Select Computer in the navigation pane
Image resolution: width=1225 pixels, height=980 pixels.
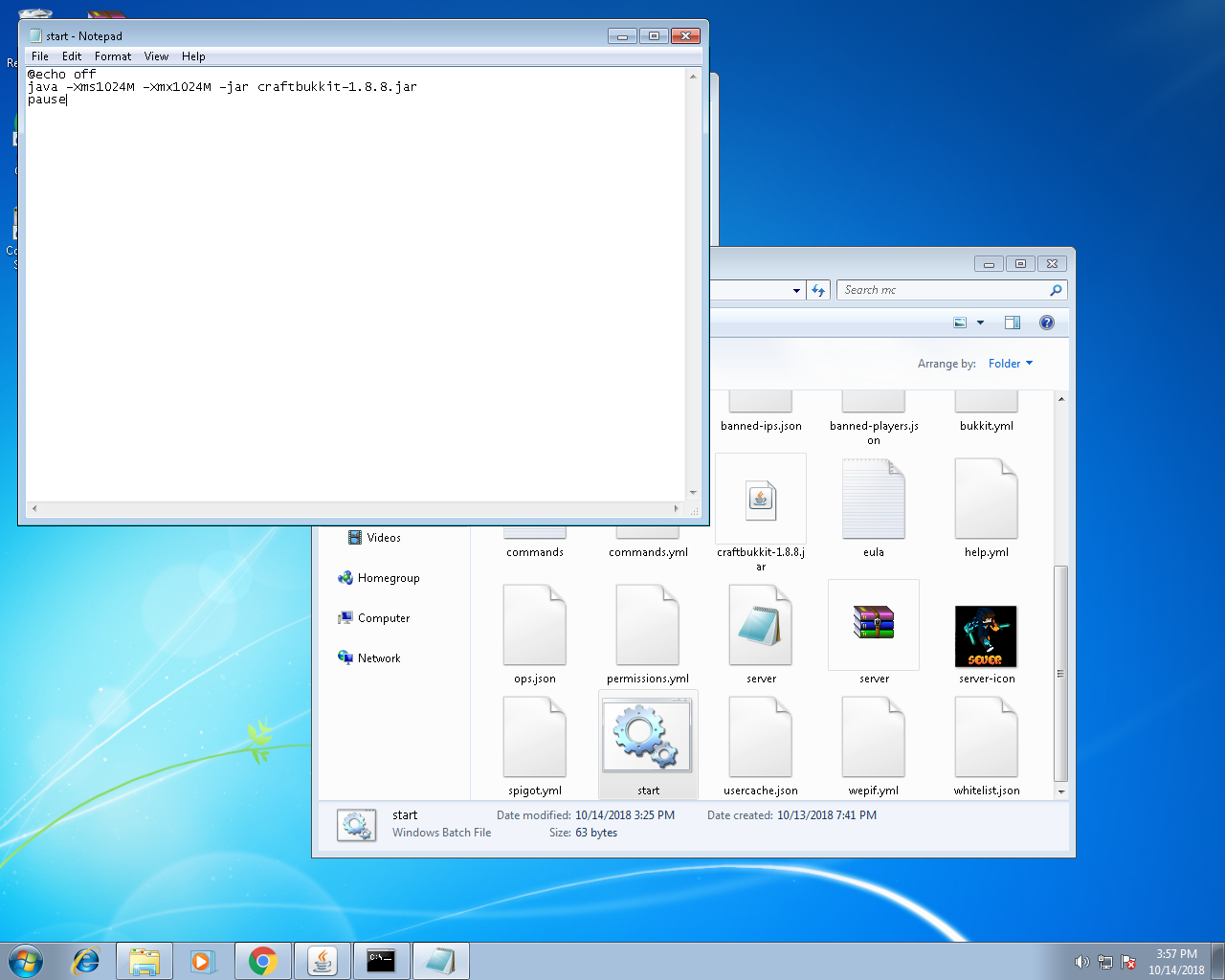[x=383, y=618]
